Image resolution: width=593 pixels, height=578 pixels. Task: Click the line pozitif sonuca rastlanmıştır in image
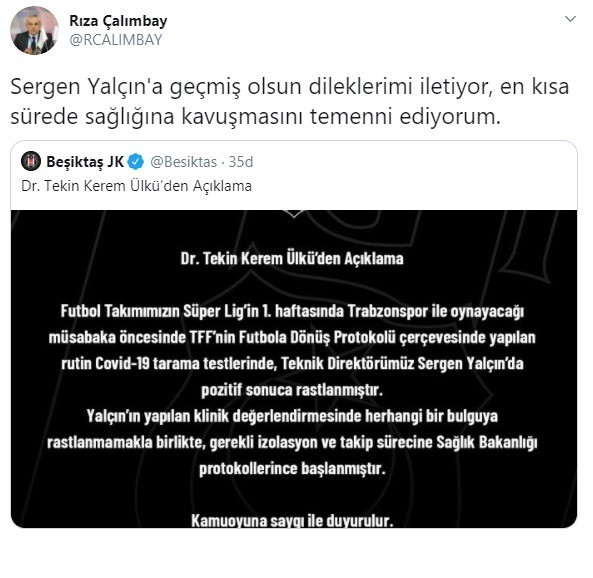[x=292, y=390]
